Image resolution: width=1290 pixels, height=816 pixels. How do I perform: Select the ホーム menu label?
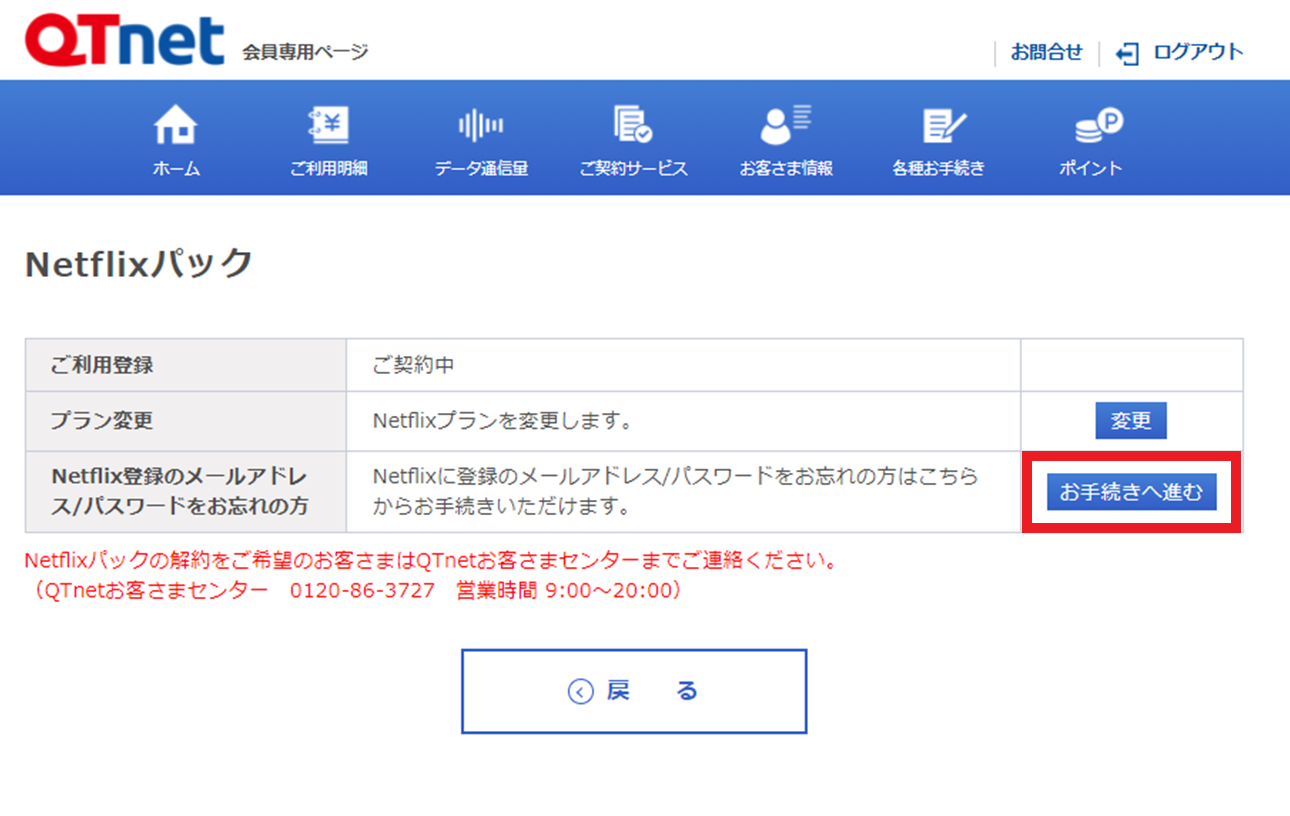tap(176, 169)
